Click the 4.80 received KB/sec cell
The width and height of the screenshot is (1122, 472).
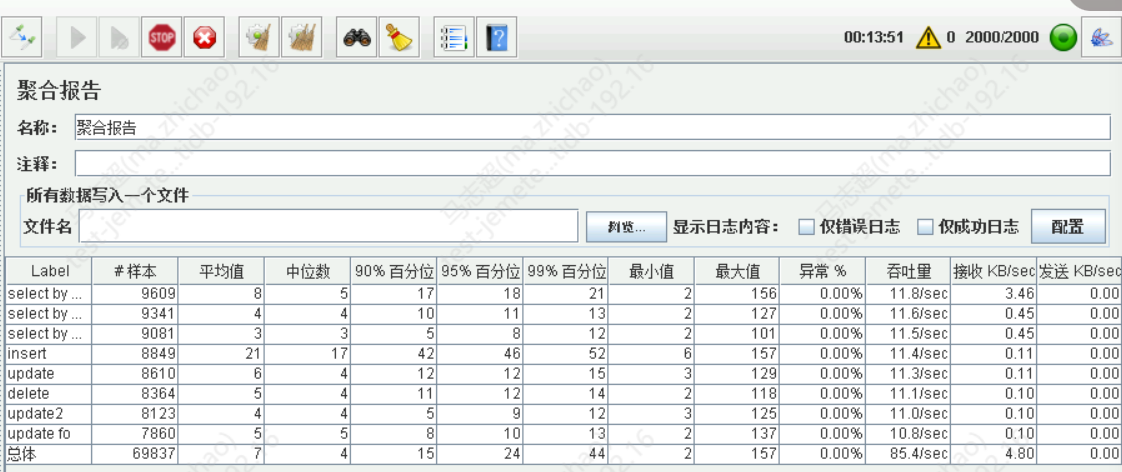click(994, 453)
